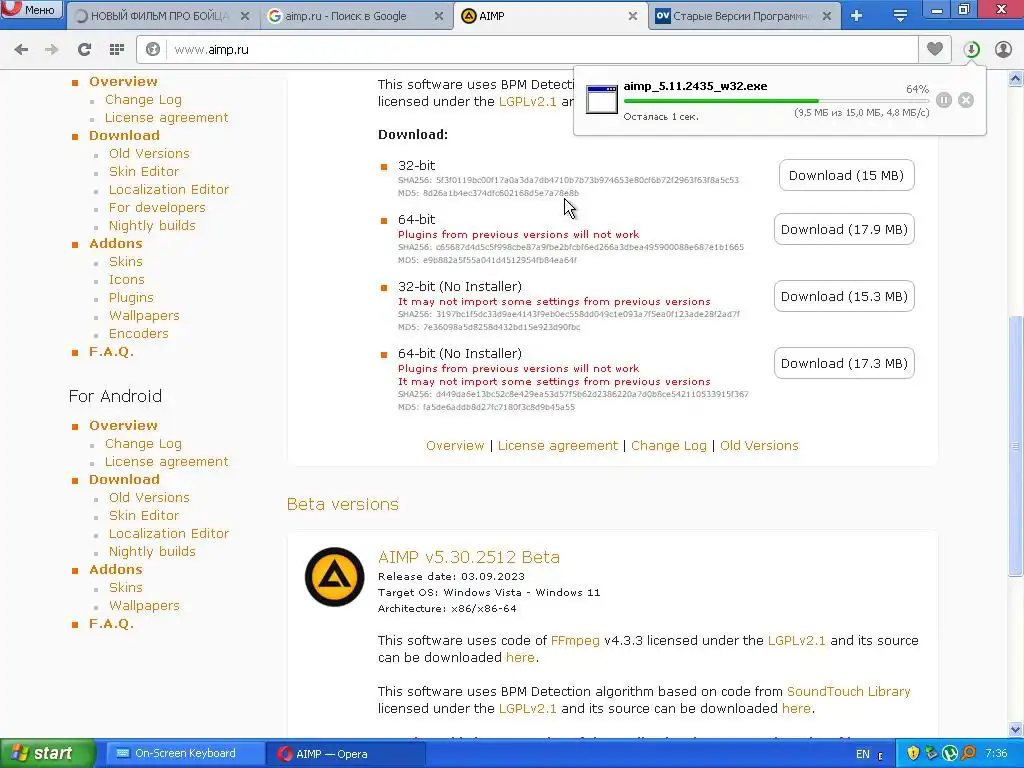The image size is (1024, 768).
Task: Open Download under the For Android section
Action: [x=124, y=479]
